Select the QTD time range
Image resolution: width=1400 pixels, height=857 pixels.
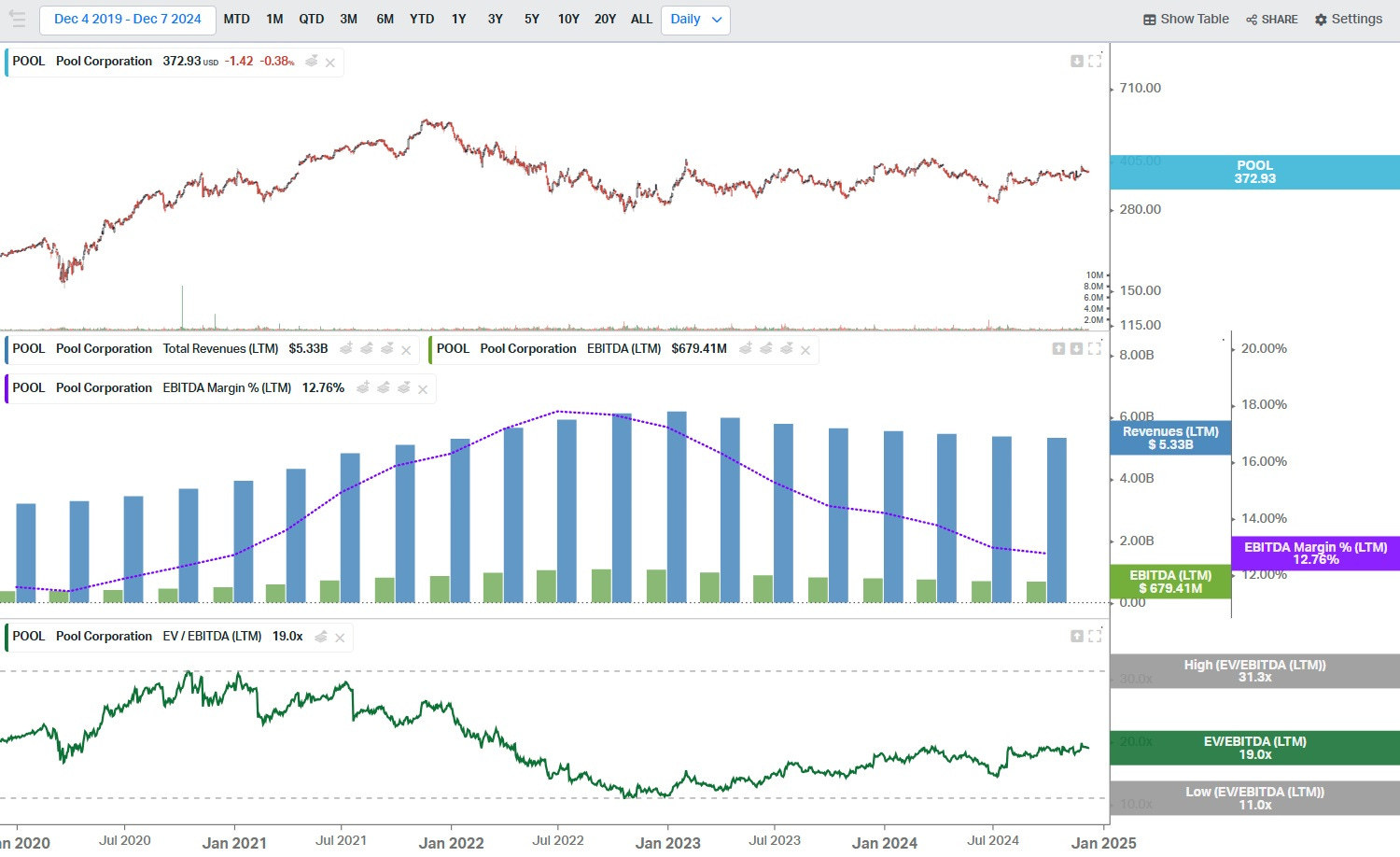pos(312,20)
